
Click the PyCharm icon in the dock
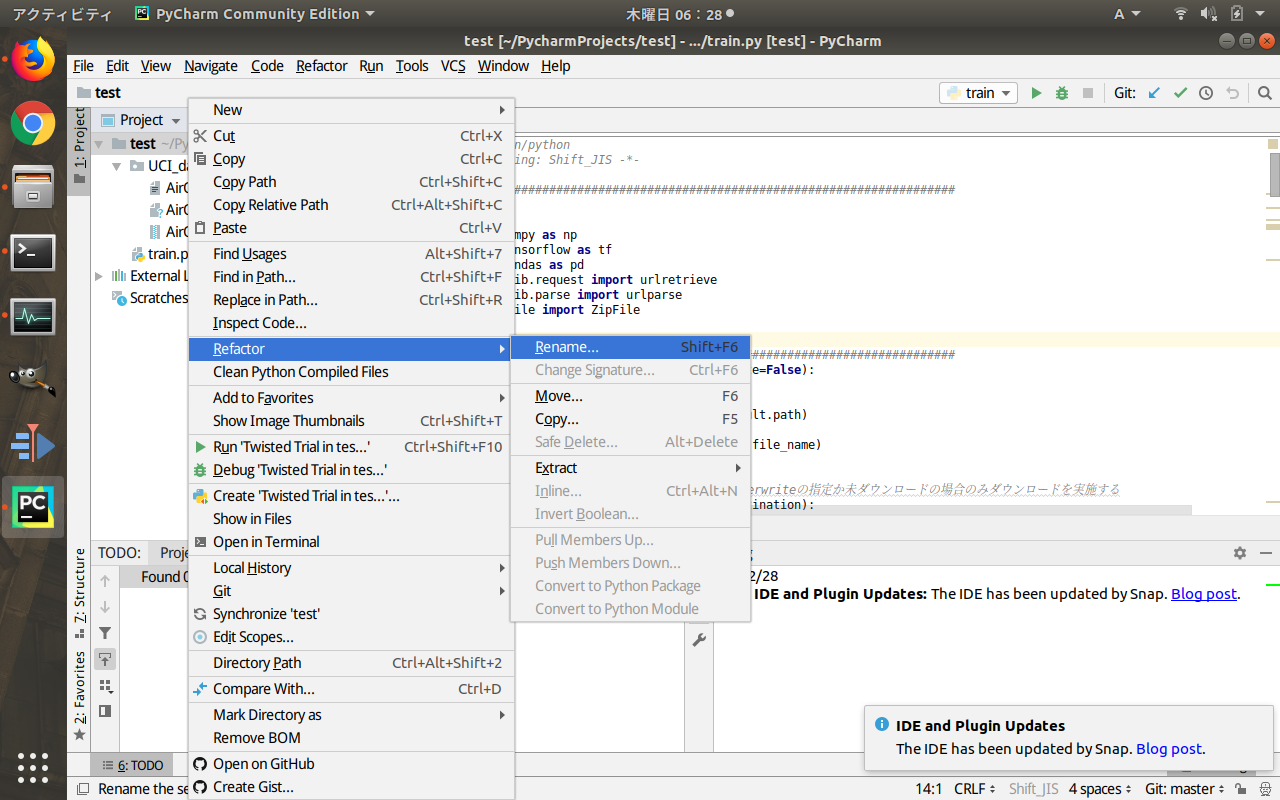click(x=33, y=507)
